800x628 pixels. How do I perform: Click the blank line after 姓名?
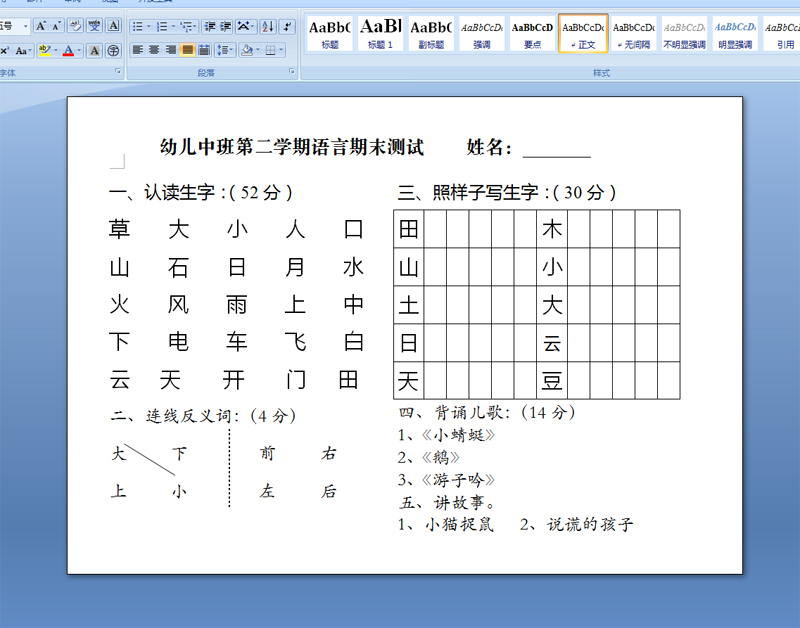tap(557, 151)
